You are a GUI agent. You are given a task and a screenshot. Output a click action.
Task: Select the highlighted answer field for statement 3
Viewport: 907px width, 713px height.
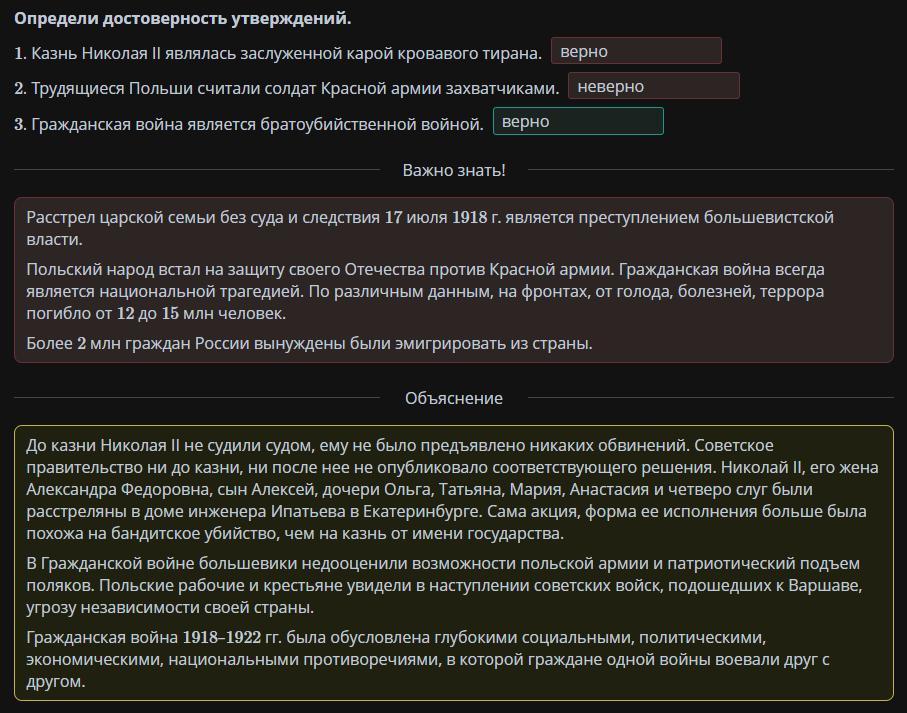(577, 121)
